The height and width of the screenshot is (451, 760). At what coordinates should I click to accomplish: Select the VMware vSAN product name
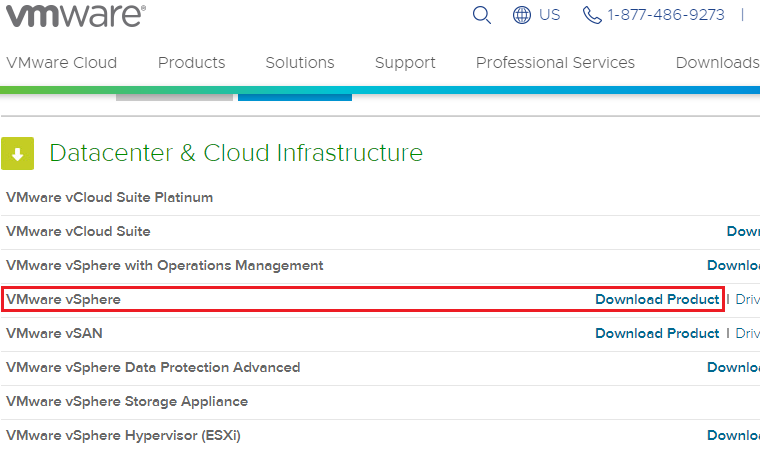point(54,333)
